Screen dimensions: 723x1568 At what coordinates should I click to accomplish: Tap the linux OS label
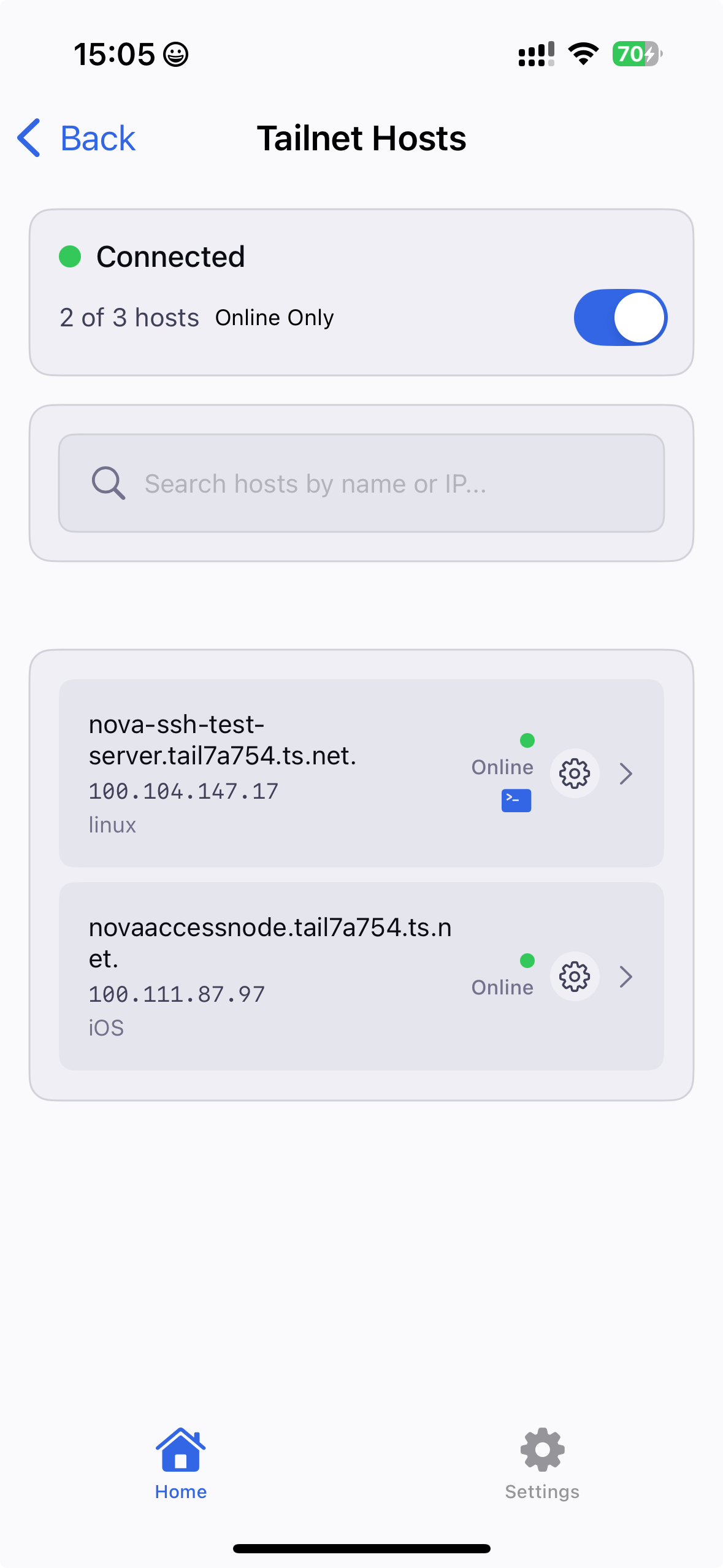click(x=112, y=825)
